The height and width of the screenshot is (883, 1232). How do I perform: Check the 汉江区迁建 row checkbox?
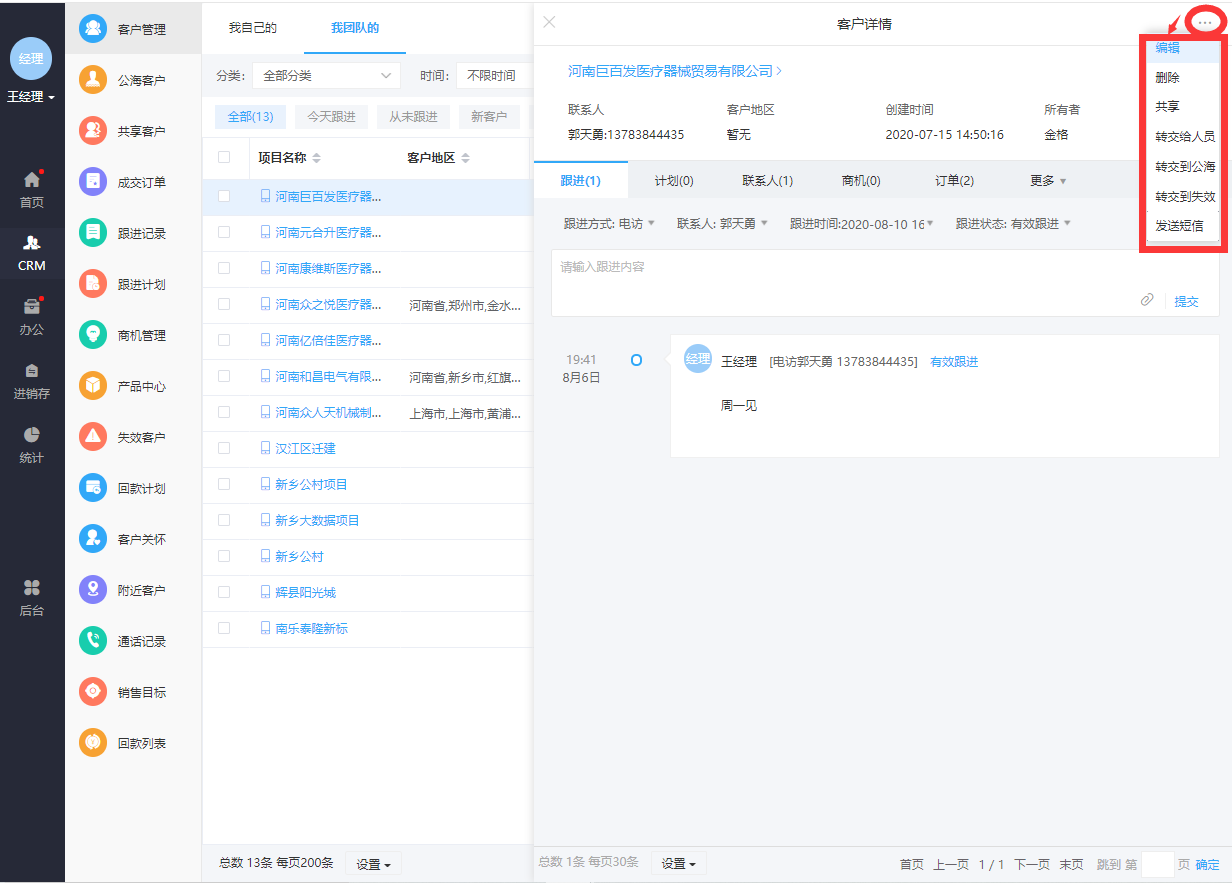224,448
